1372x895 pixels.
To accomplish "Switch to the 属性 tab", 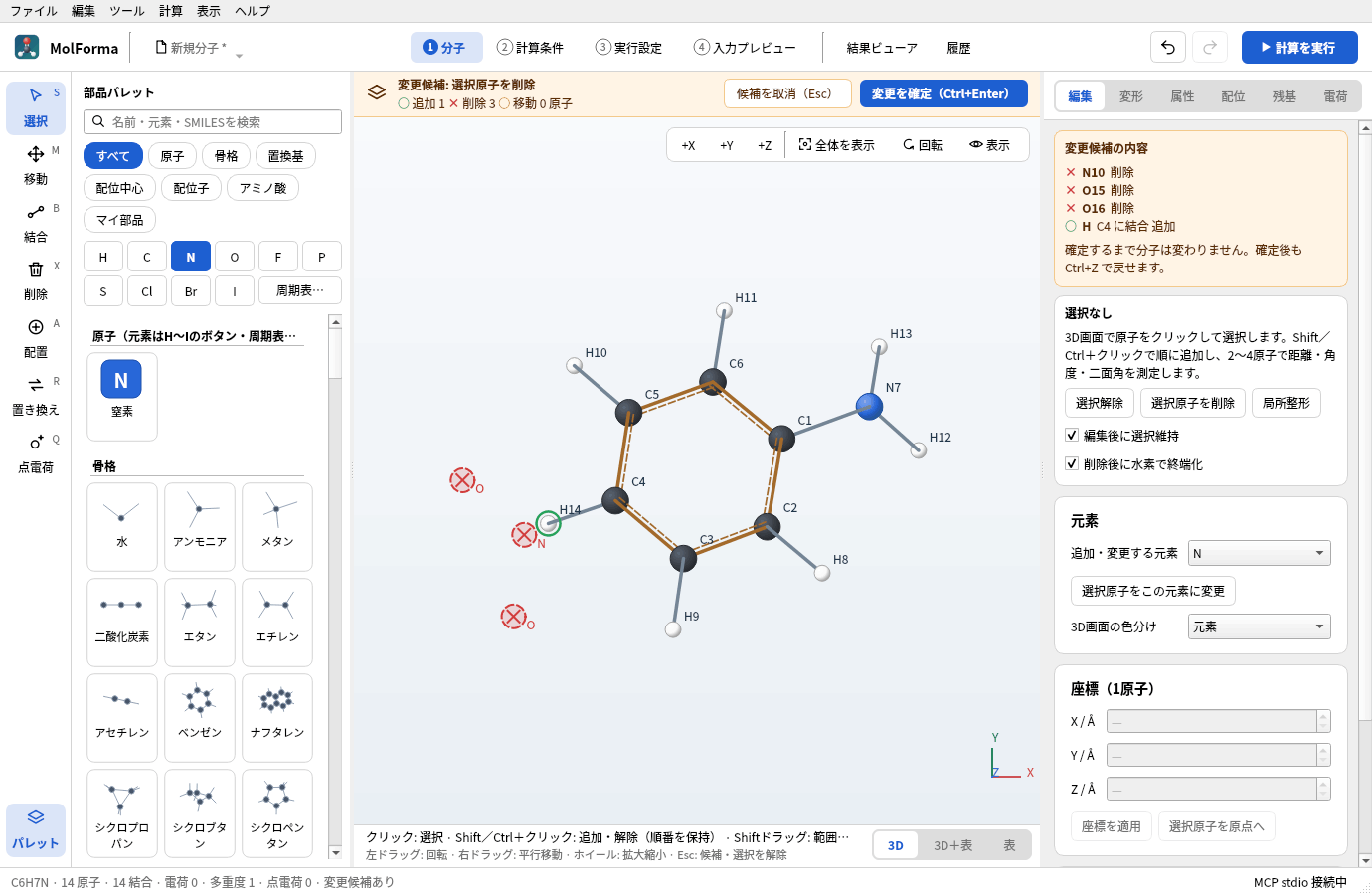I will click(x=1182, y=96).
